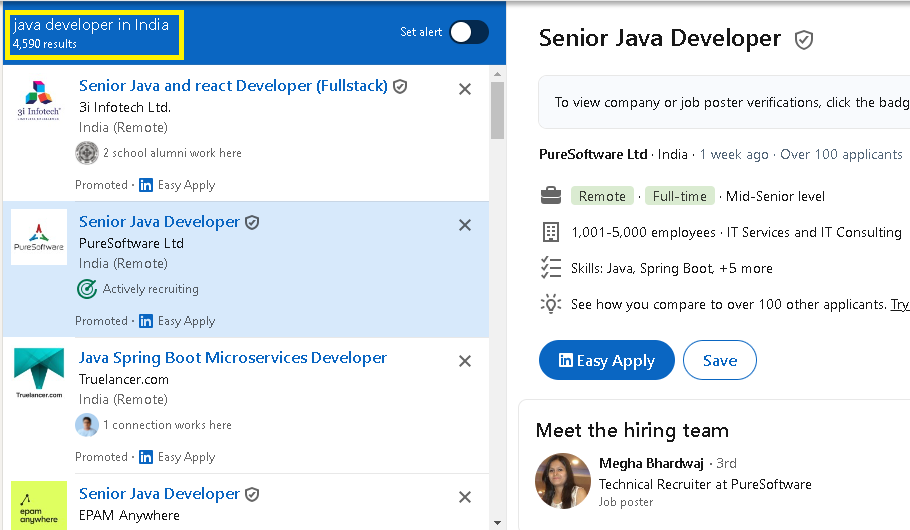Click LinkedIn icon in 3i Infotech Easy Apply
The height and width of the screenshot is (530, 910).
tap(146, 185)
